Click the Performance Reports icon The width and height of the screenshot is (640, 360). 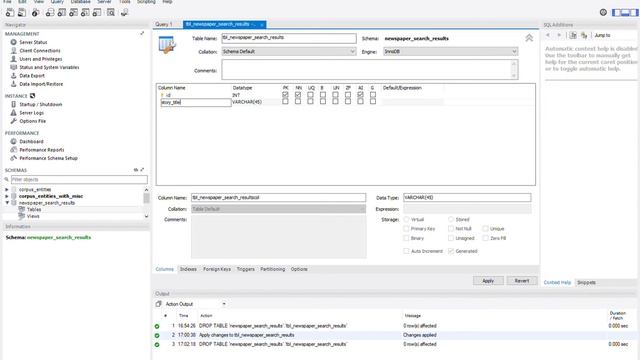tap(13, 150)
